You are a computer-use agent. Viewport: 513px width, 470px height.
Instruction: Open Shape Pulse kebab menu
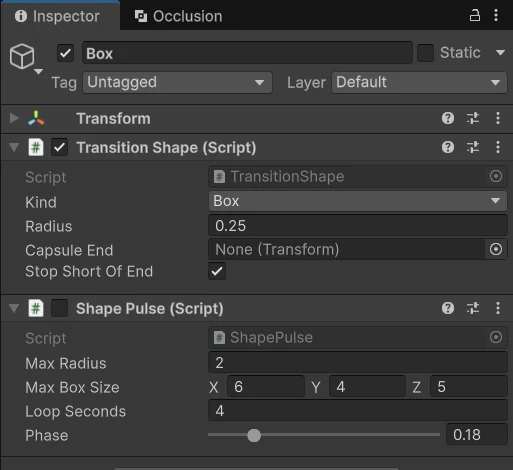point(498,308)
